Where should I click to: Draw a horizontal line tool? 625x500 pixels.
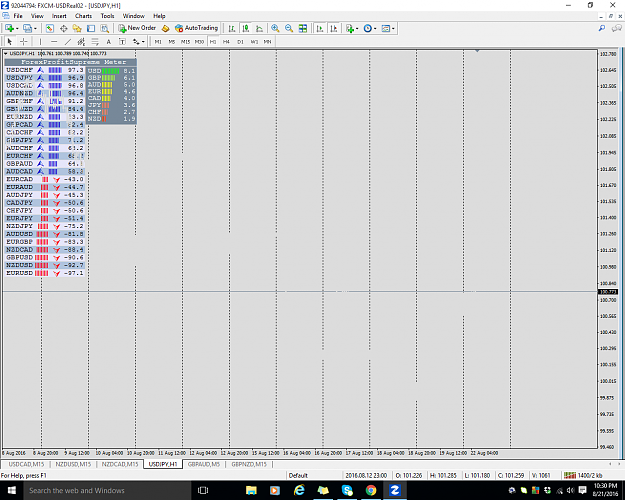point(54,41)
